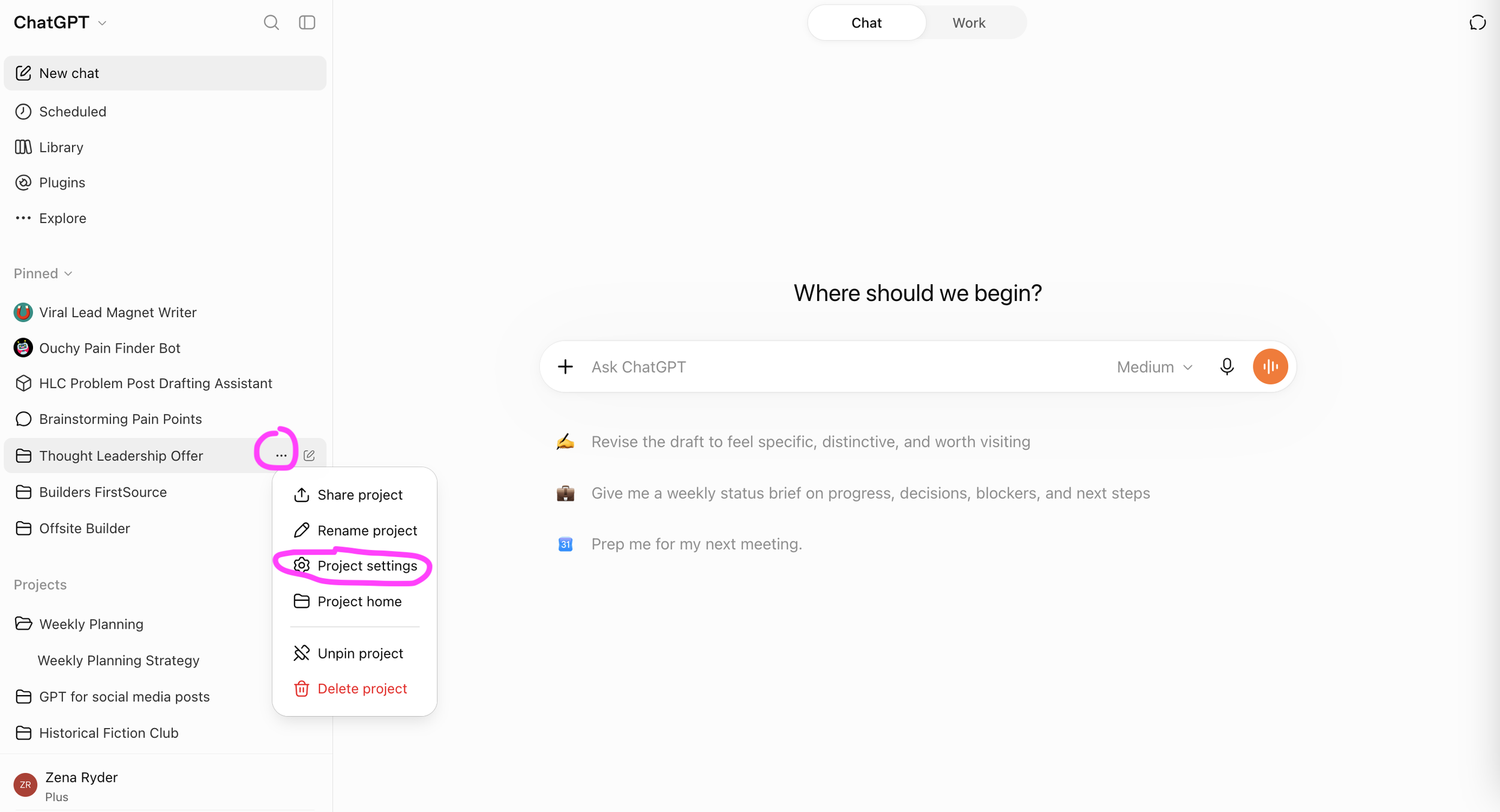The width and height of the screenshot is (1500, 812).
Task: Click the calendar icon beside Prep me suggestion
Action: coord(565,544)
